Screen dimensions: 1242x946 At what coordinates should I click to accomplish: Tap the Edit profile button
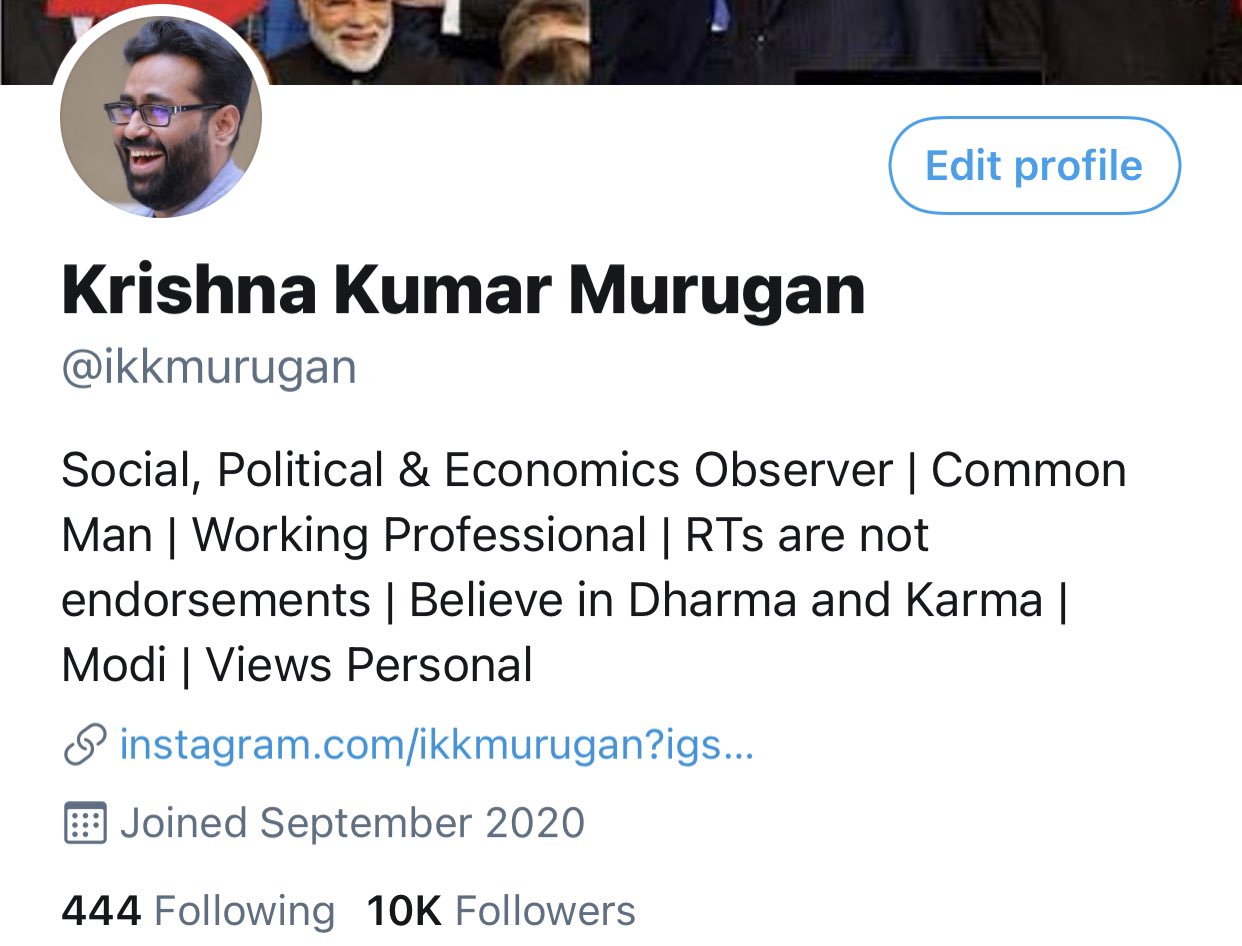point(1034,166)
